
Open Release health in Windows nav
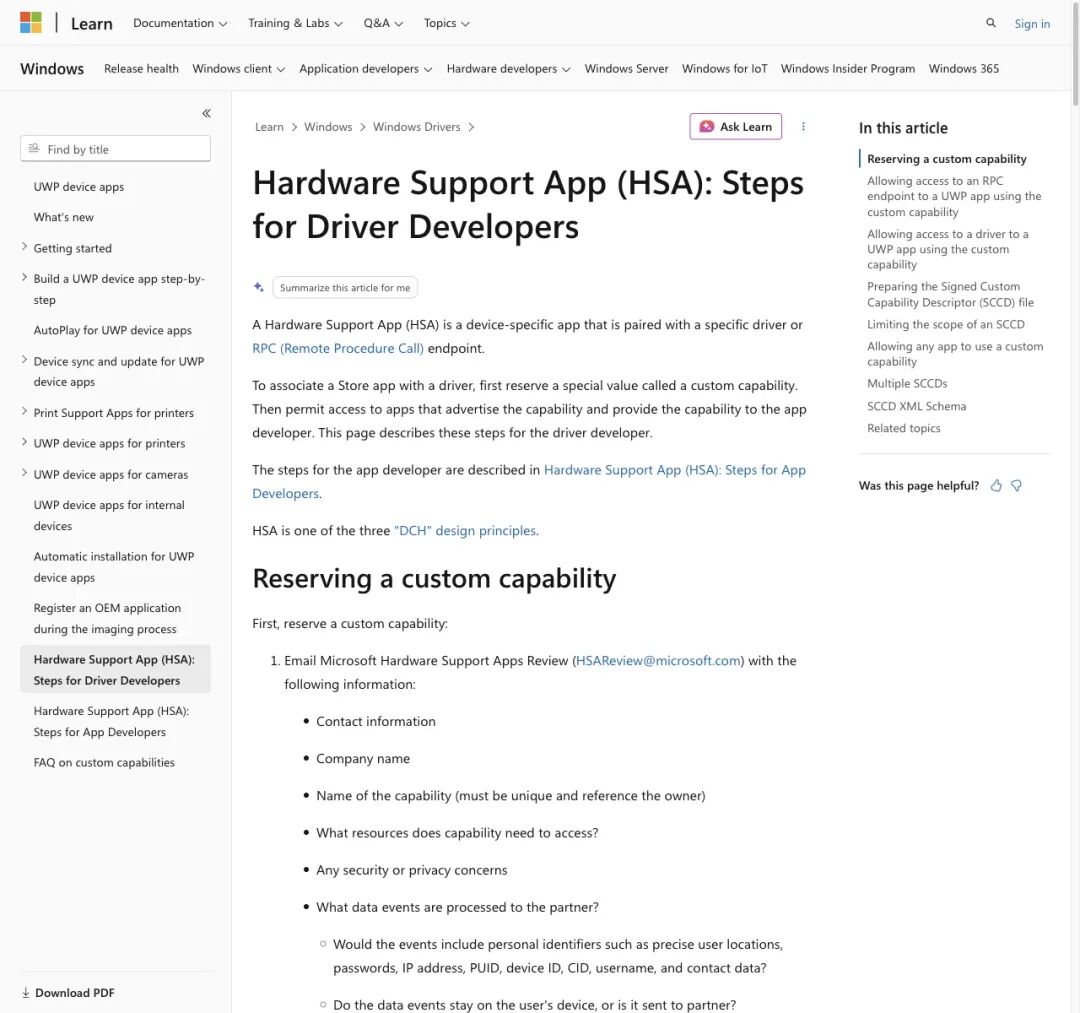coord(141,69)
